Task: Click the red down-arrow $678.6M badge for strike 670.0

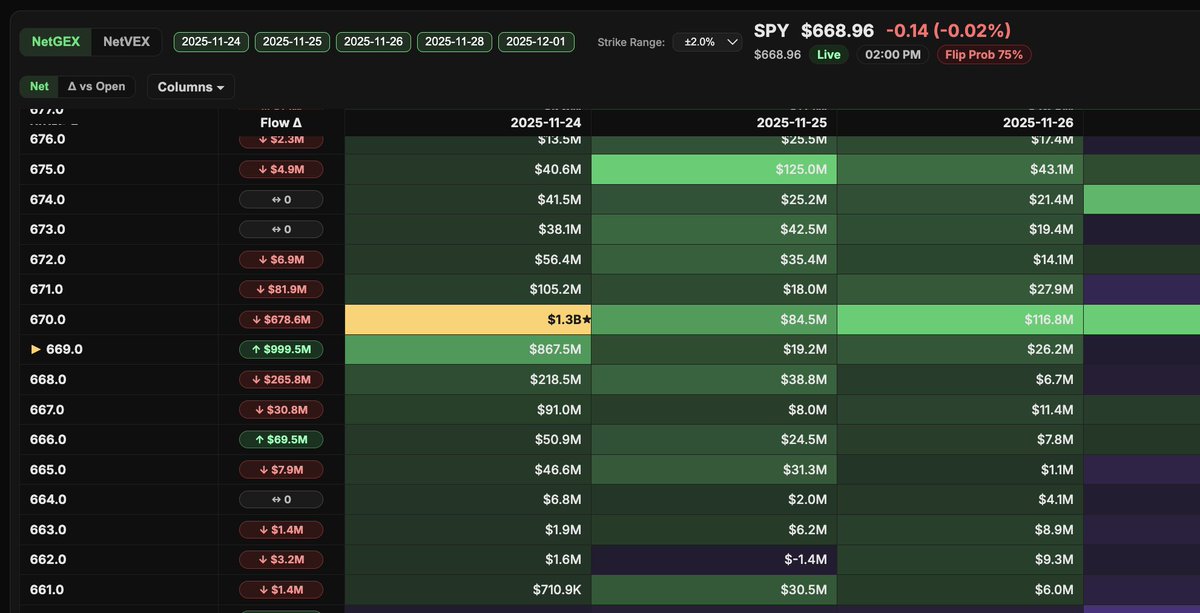Action: pyautogui.click(x=281, y=319)
